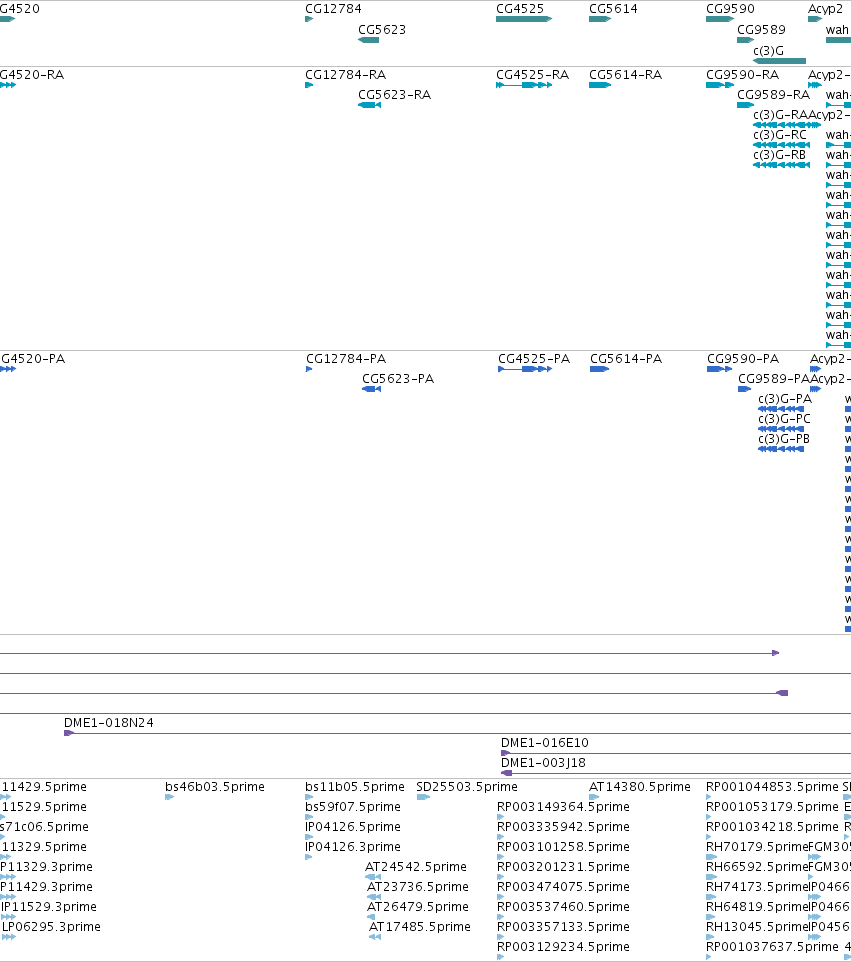Select the bs46b03.5prime EST label
Screen dimensions: 851x962
[215, 787]
